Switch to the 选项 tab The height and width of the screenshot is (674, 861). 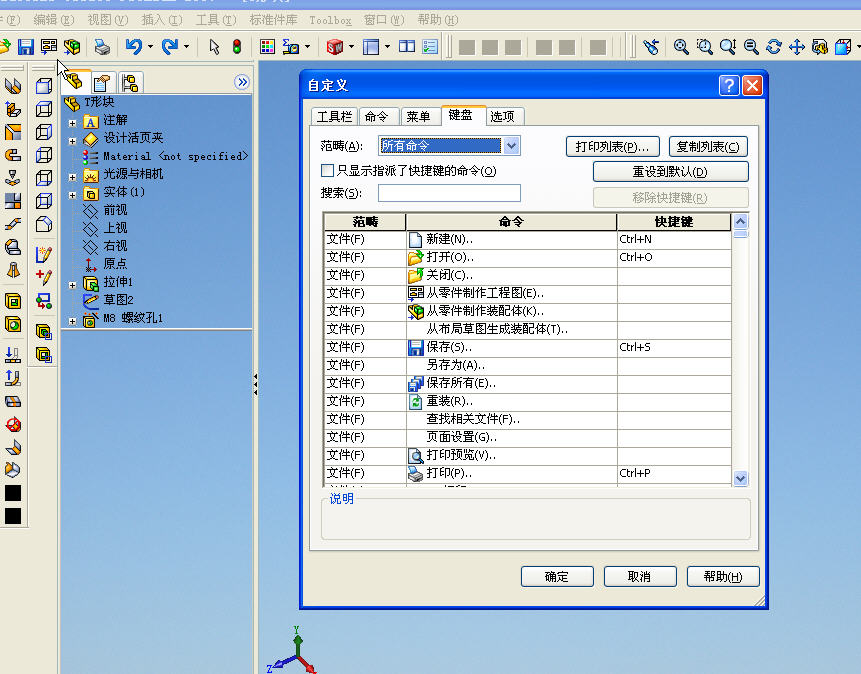click(502, 116)
